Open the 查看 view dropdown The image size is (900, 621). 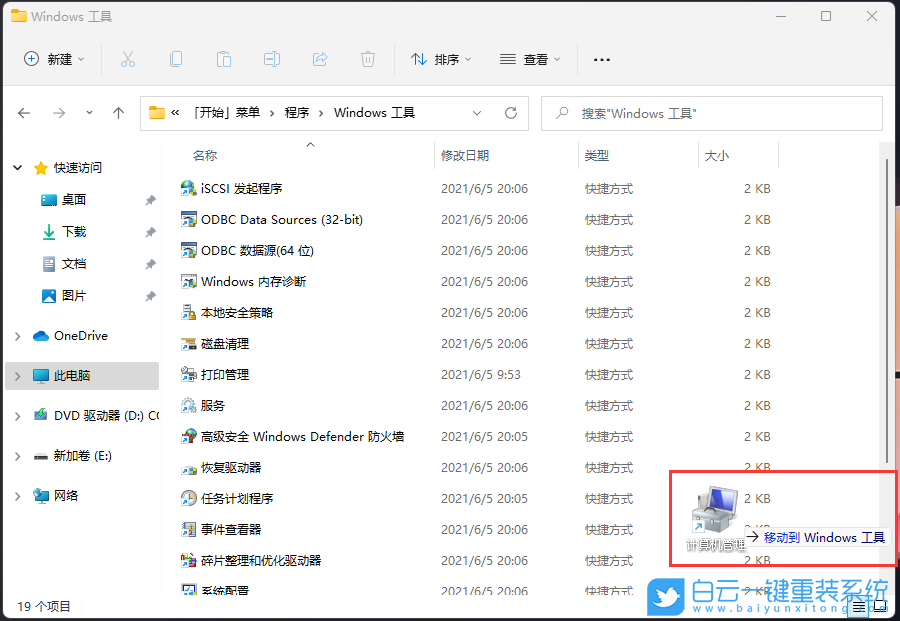coord(530,59)
